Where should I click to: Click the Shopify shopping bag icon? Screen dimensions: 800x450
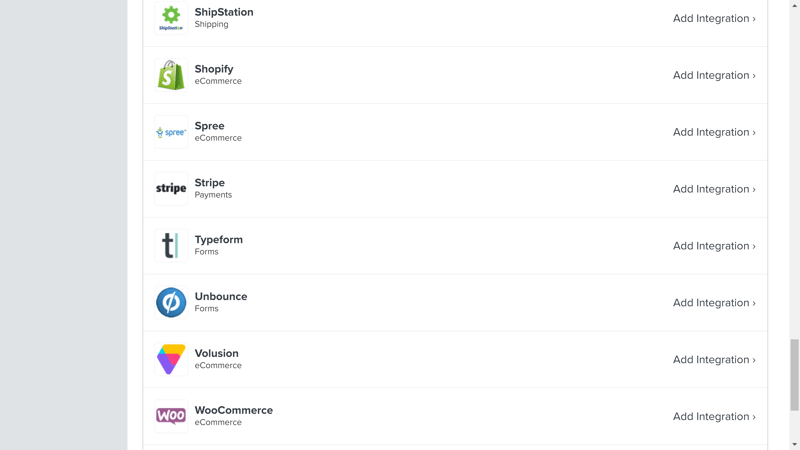[171, 75]
